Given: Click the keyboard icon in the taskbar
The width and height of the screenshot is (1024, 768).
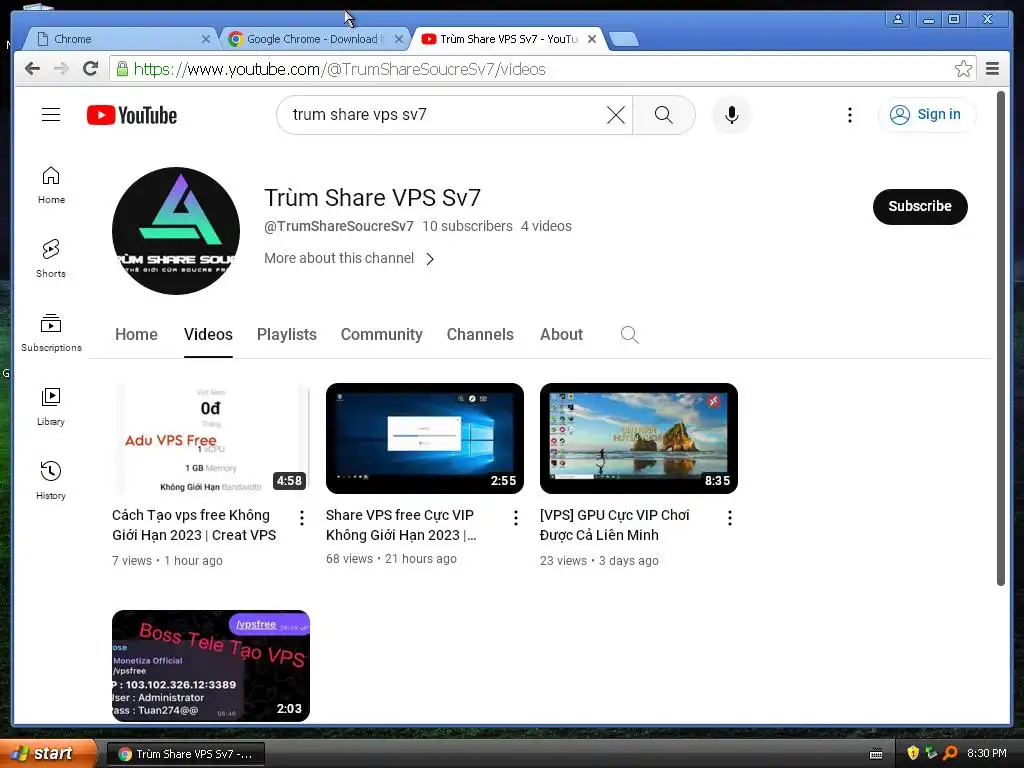Looking at the screenshot, I should 876,754.
